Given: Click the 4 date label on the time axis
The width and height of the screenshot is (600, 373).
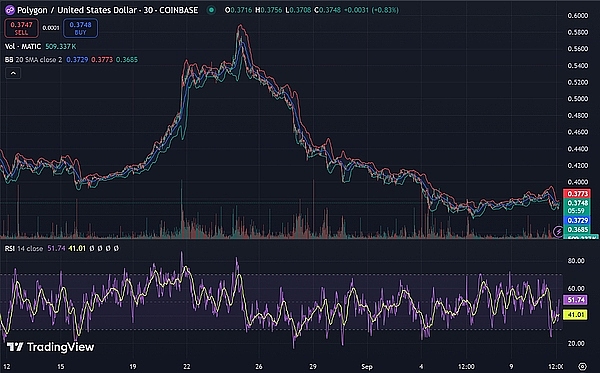Looking at the screenshot, I should 421,366.
